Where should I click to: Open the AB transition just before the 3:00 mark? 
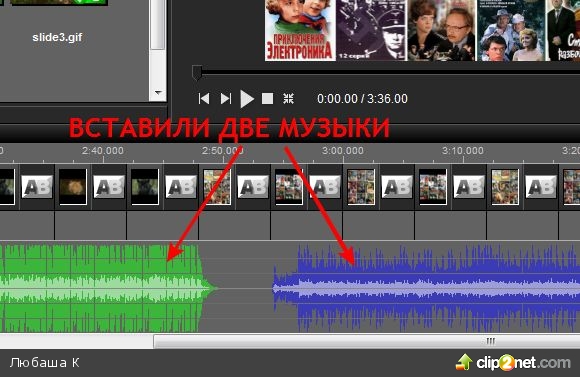[x=325, y=187]
